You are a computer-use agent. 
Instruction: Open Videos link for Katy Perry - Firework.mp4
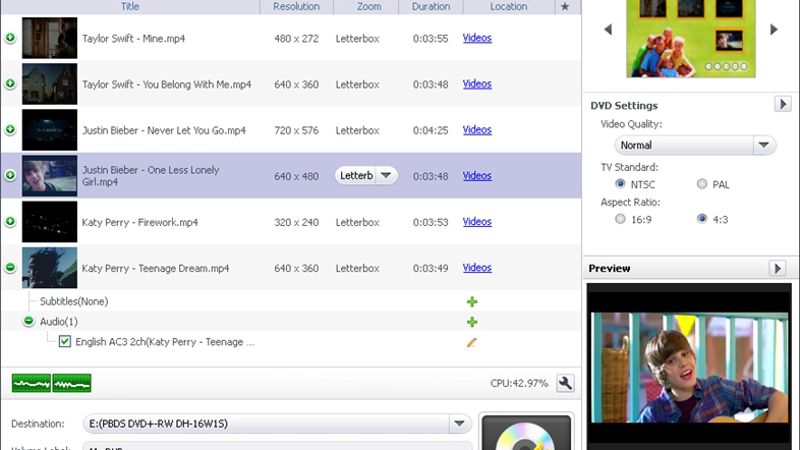point(477,221)
